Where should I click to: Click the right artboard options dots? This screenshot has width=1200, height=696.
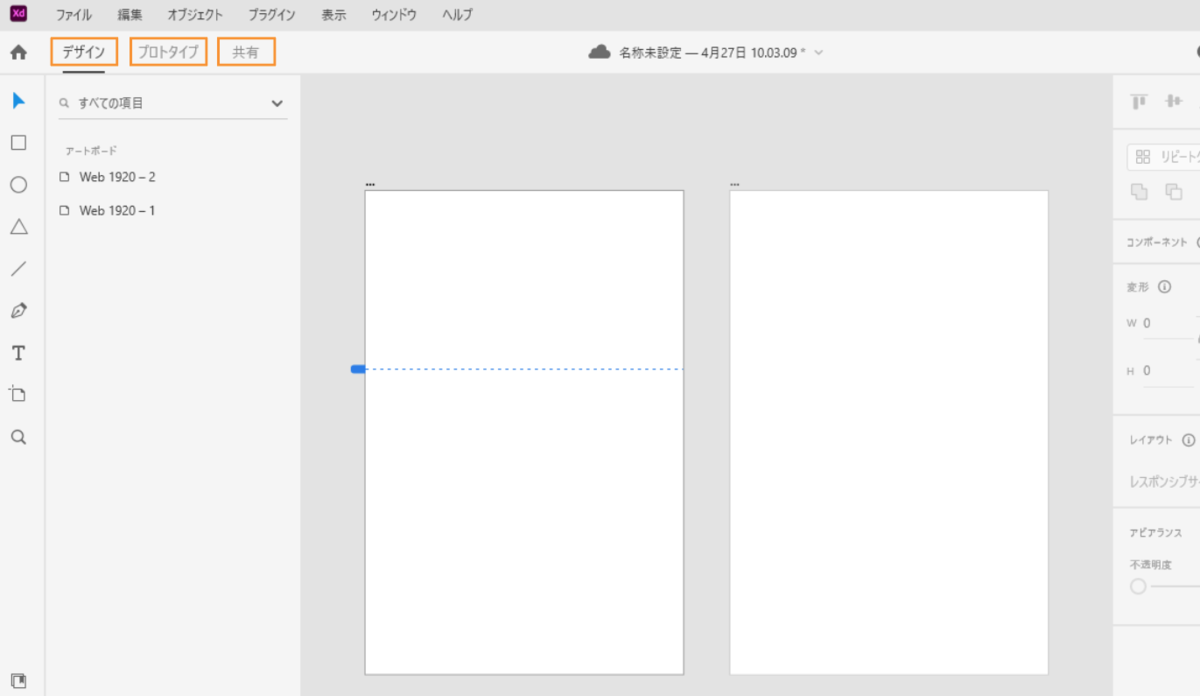pos(735,185)
